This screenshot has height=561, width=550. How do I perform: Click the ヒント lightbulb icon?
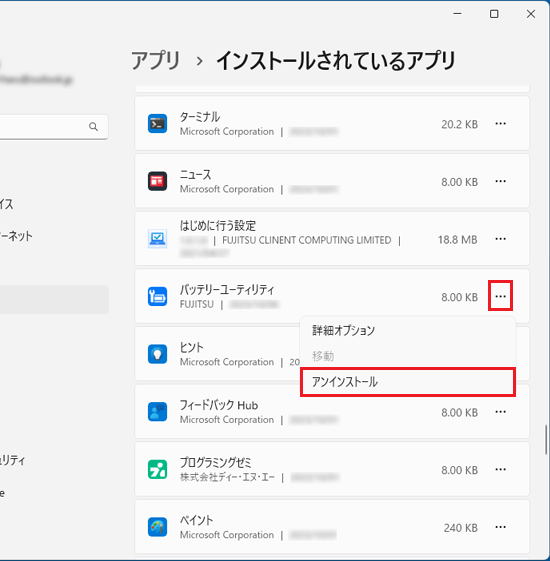click(157, 354)
